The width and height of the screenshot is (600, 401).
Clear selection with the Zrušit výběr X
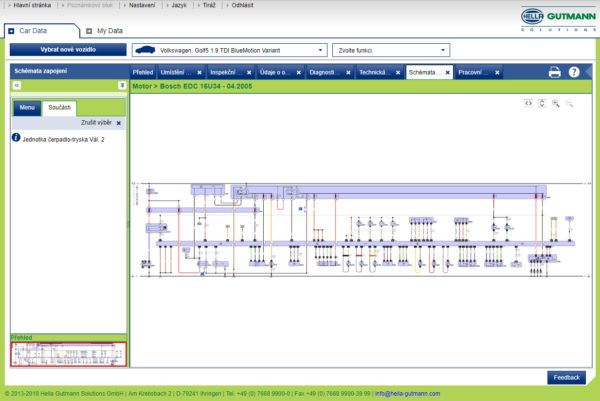click(119, 123)
